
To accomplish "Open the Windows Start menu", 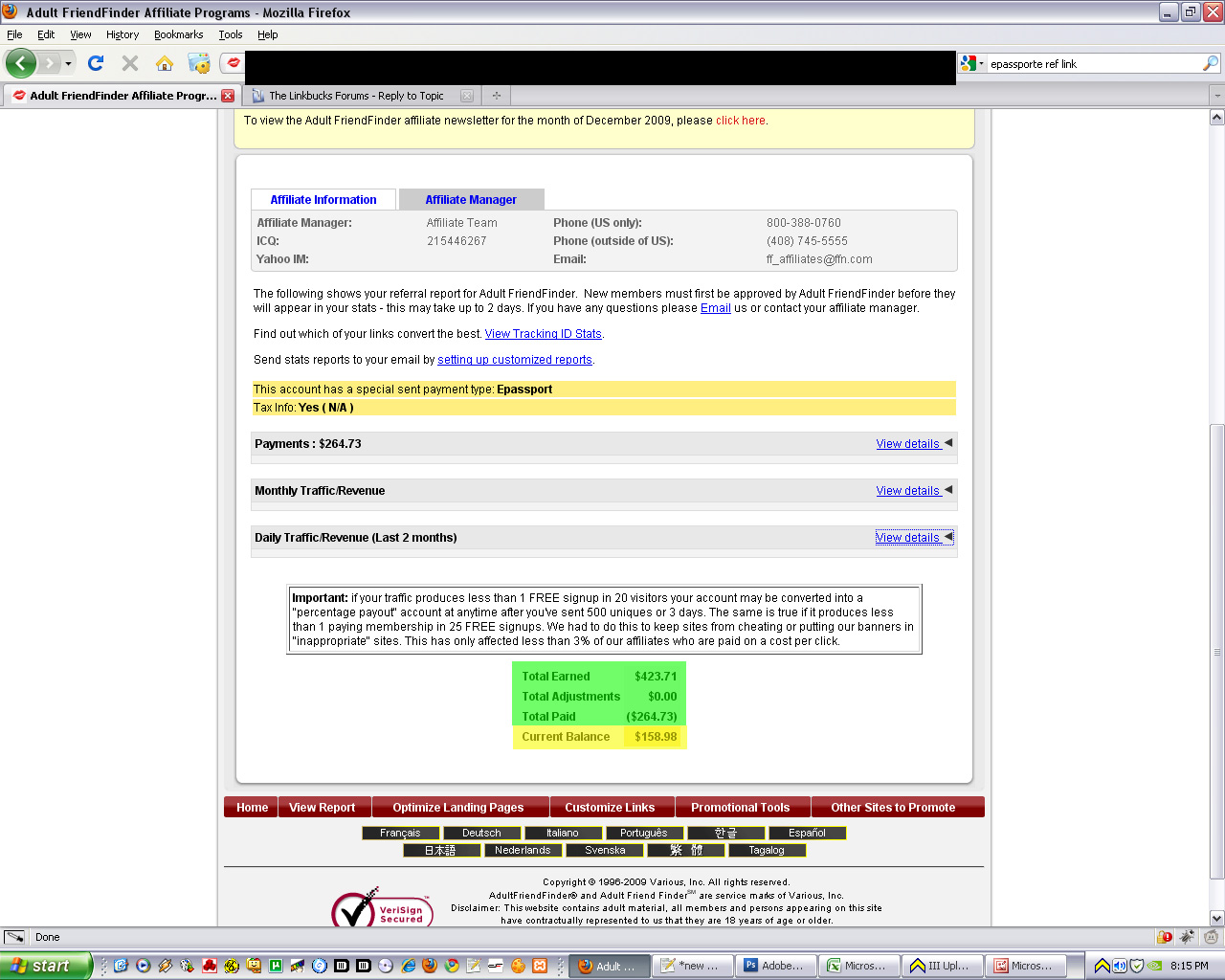I will pos(45,966).
